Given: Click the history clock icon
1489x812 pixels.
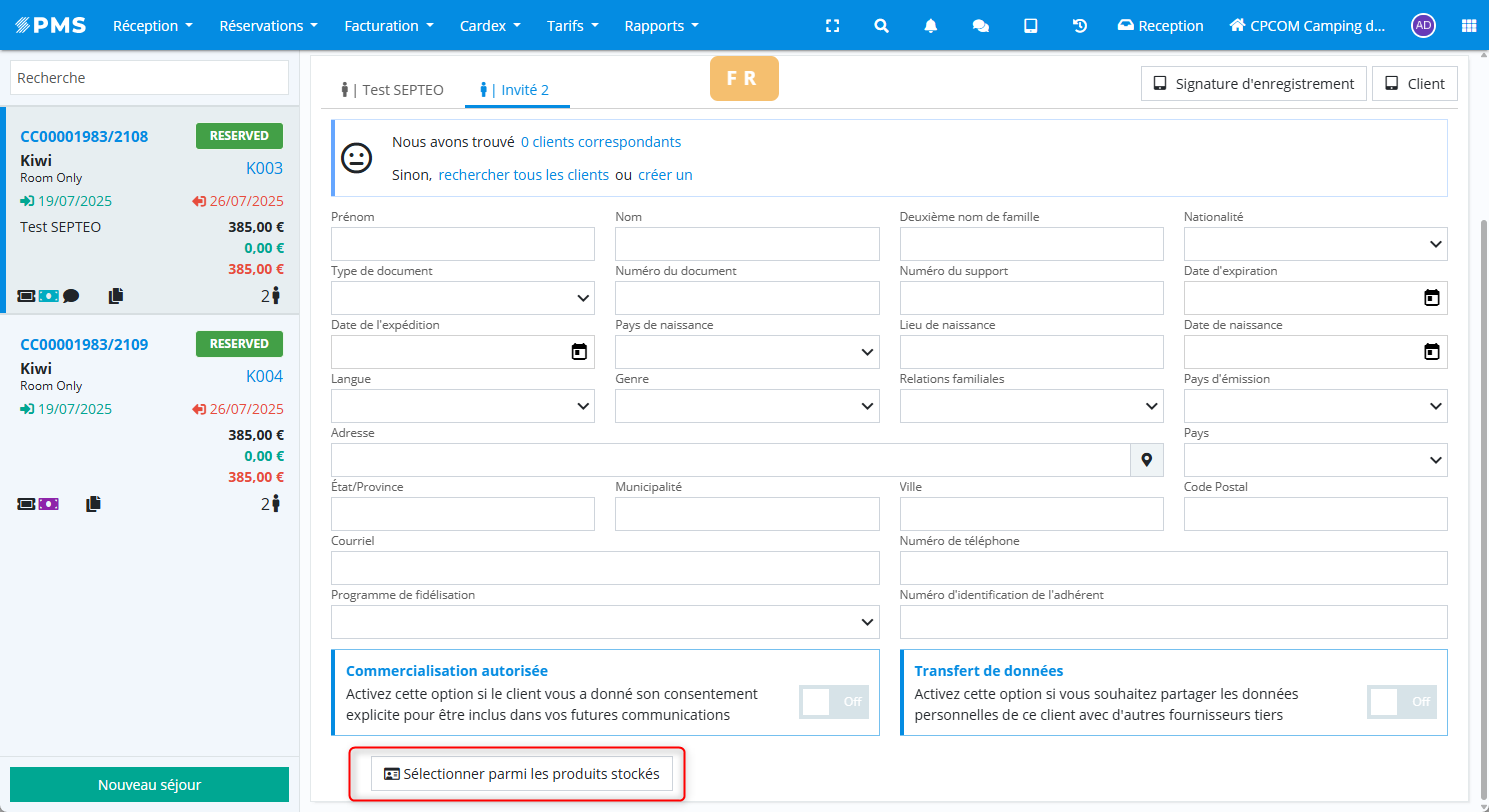Looking at the screenshot, I should (1080, 26).
